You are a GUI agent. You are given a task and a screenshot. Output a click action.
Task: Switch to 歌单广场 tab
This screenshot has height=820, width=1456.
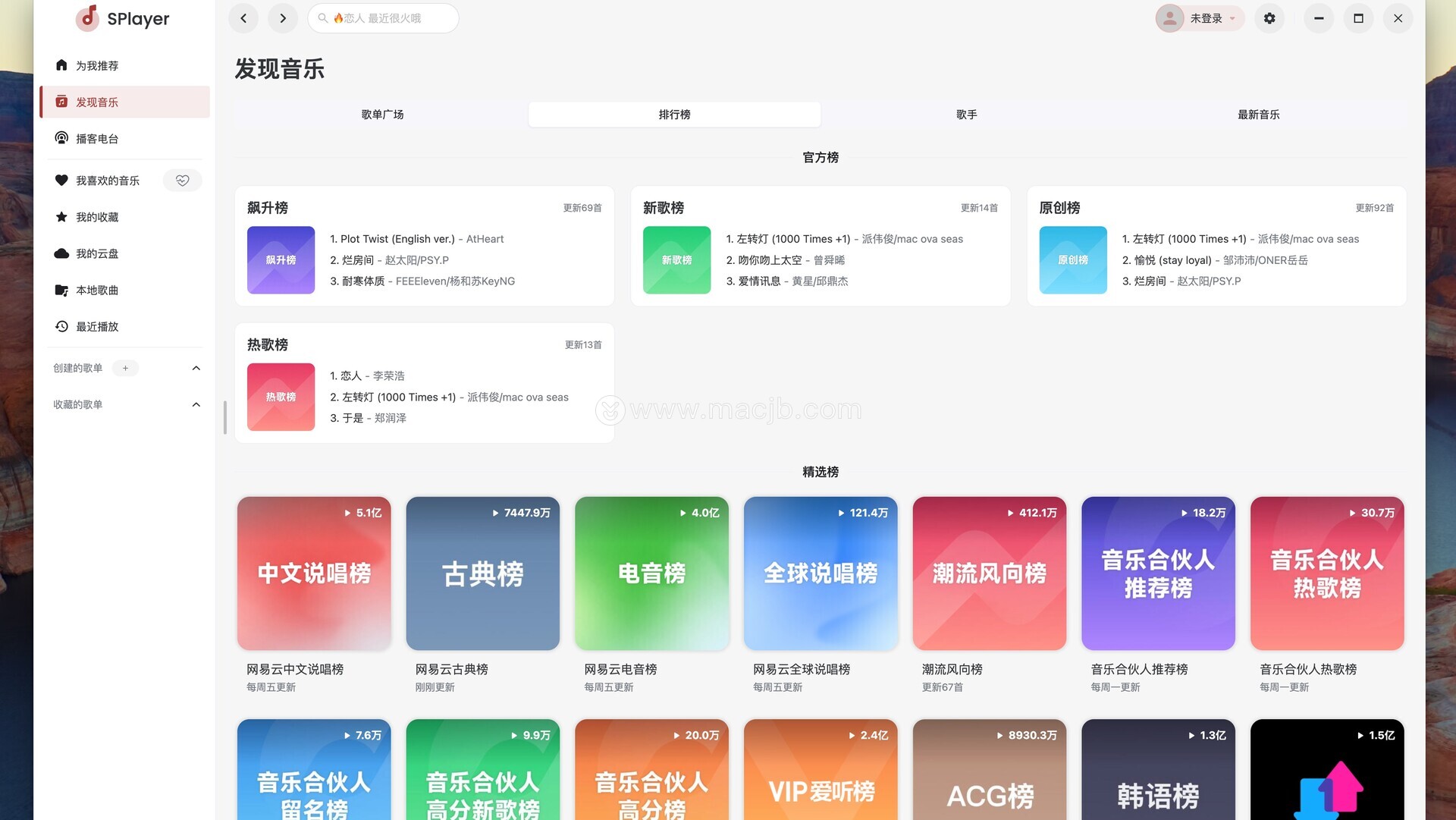pos(382,115)
